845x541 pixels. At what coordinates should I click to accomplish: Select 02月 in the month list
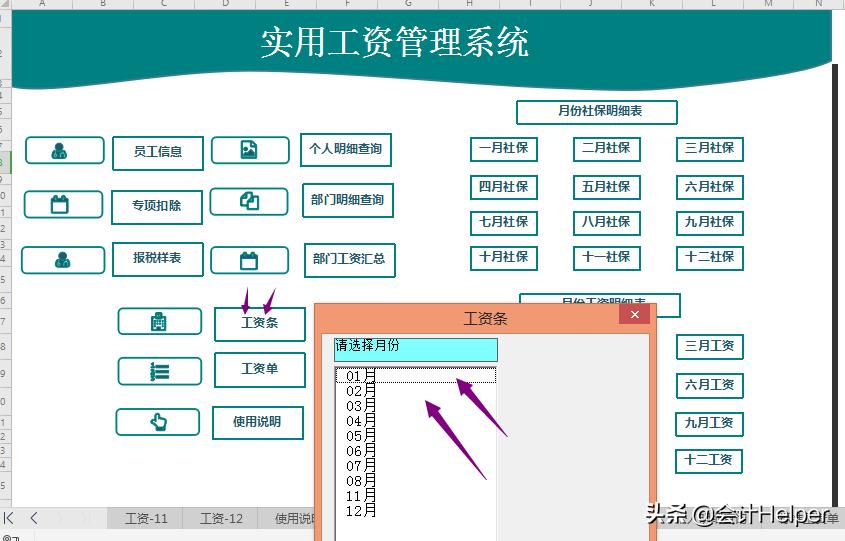[415, 391]
